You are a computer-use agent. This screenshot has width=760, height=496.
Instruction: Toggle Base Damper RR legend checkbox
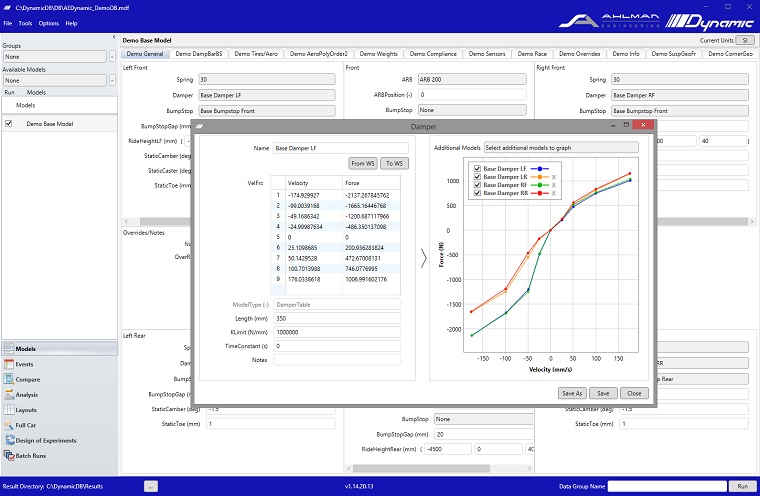478,192
